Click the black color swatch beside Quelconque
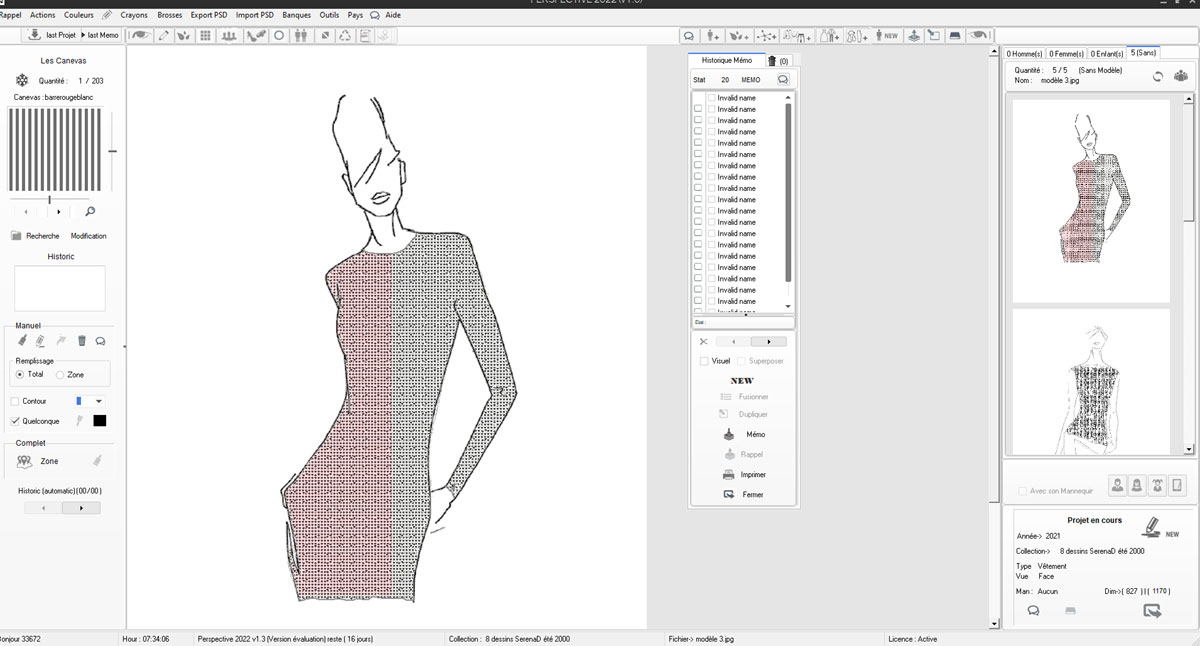The image size is (1200, 646). 99,421
